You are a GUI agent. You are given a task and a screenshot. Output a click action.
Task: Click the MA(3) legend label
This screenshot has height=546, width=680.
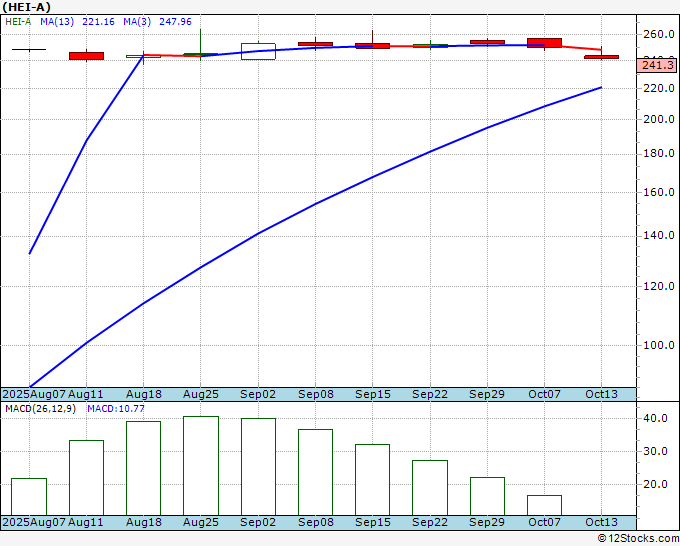click(137, 22)
